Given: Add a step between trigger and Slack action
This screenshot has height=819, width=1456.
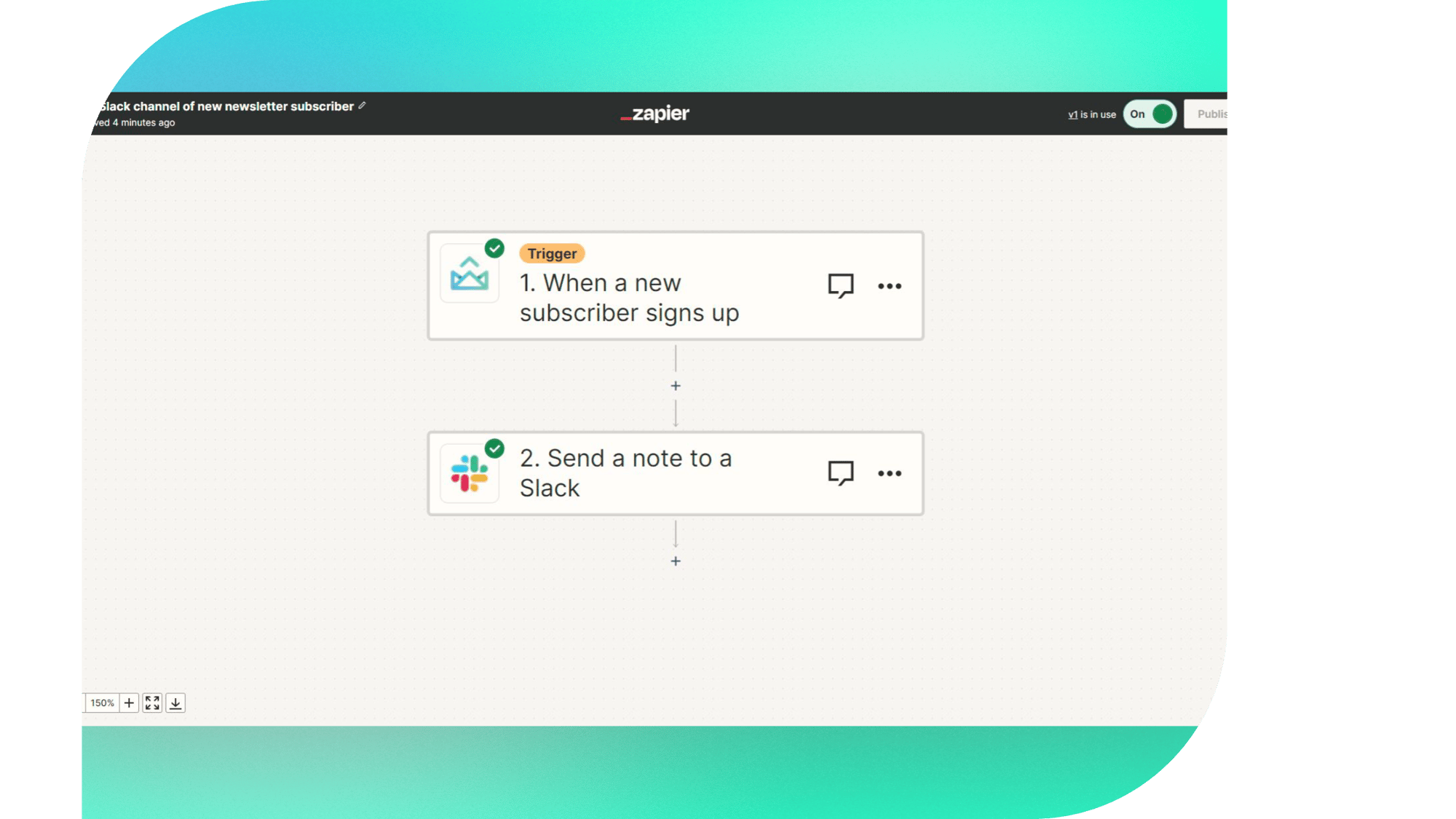Looking at the screenshot, I should (x=676, y=386).
